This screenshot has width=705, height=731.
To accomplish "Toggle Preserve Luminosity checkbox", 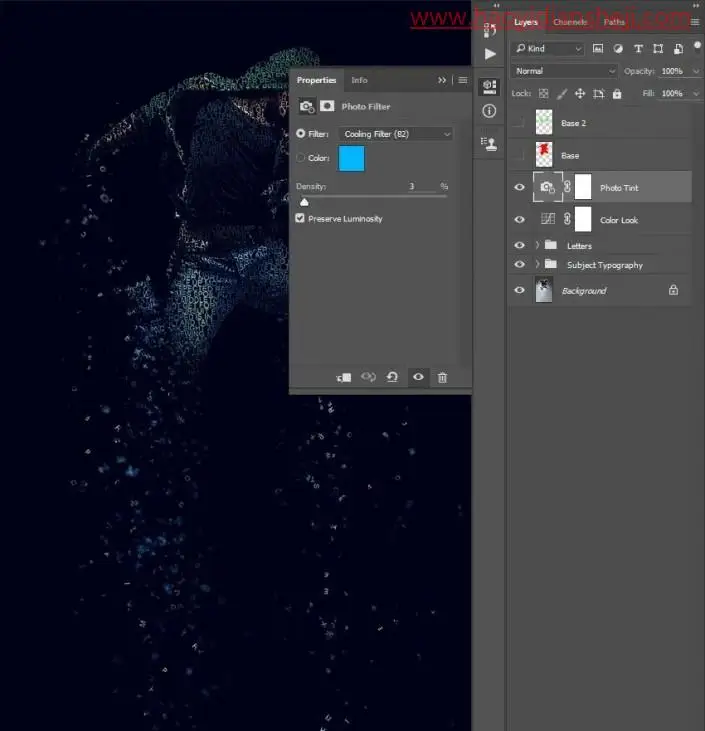I will pos(300,218).
